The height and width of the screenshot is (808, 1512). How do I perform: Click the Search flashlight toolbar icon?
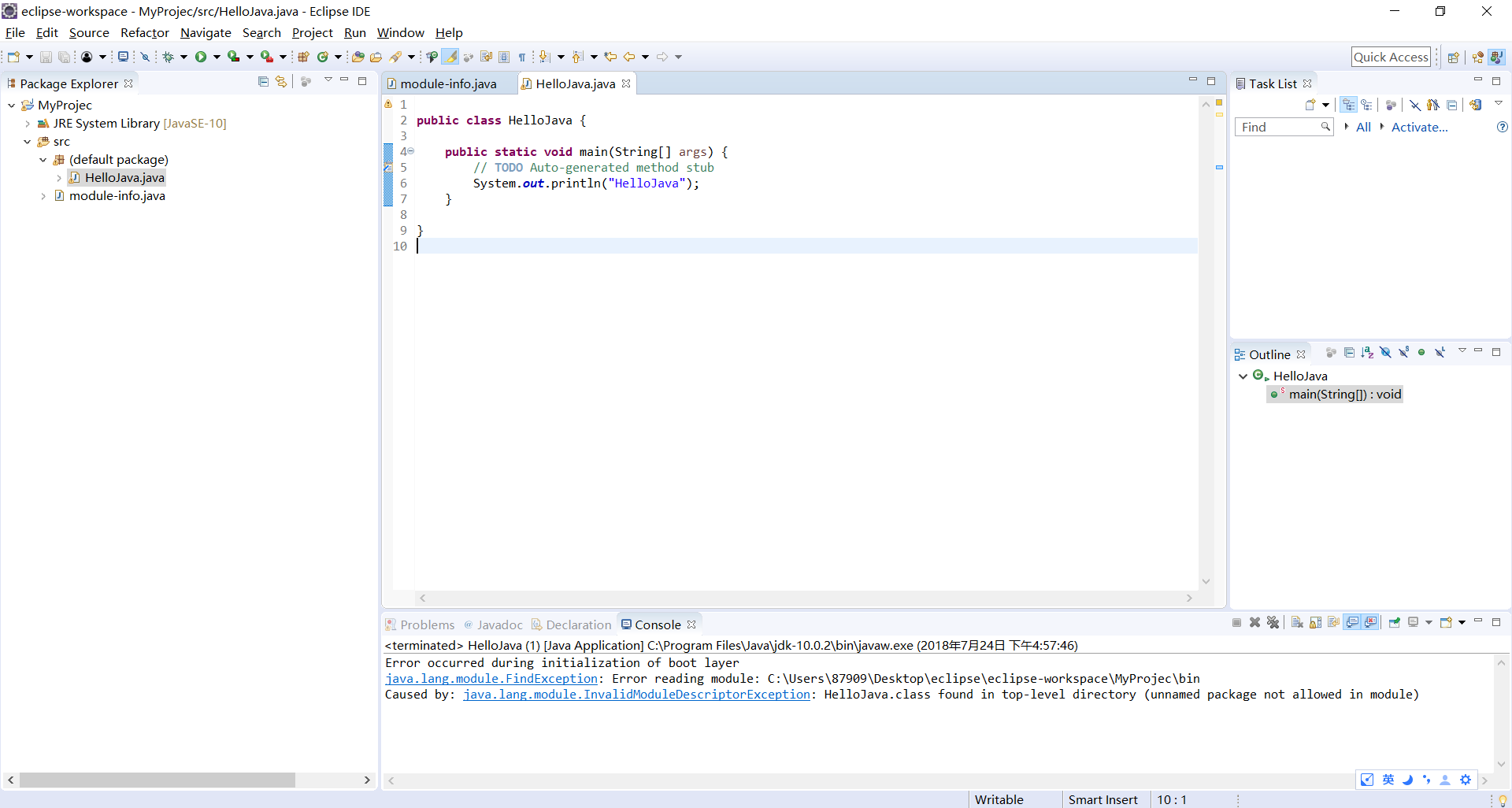click(395, 57)
